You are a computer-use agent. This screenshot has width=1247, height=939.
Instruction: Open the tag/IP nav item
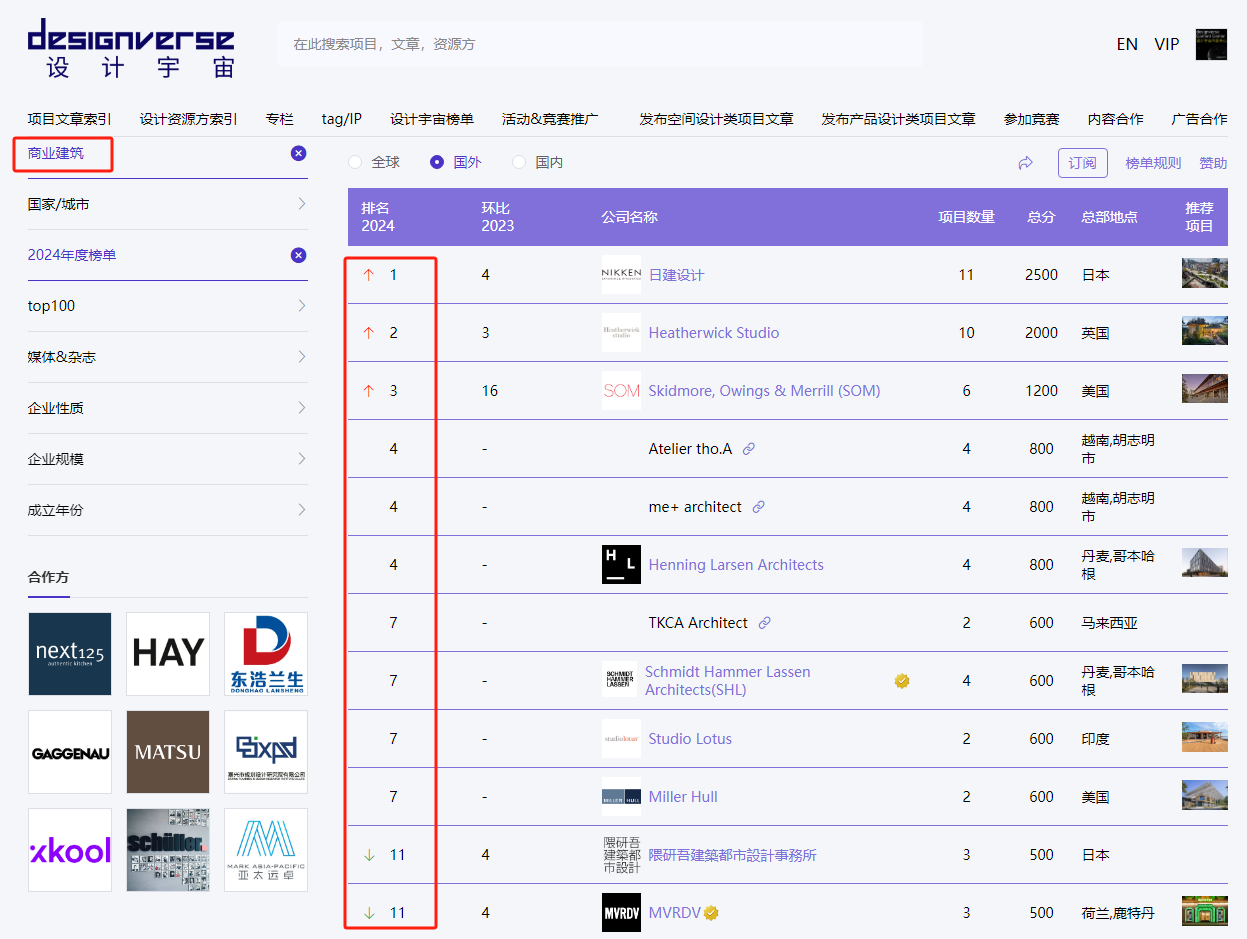click(342, 119)
